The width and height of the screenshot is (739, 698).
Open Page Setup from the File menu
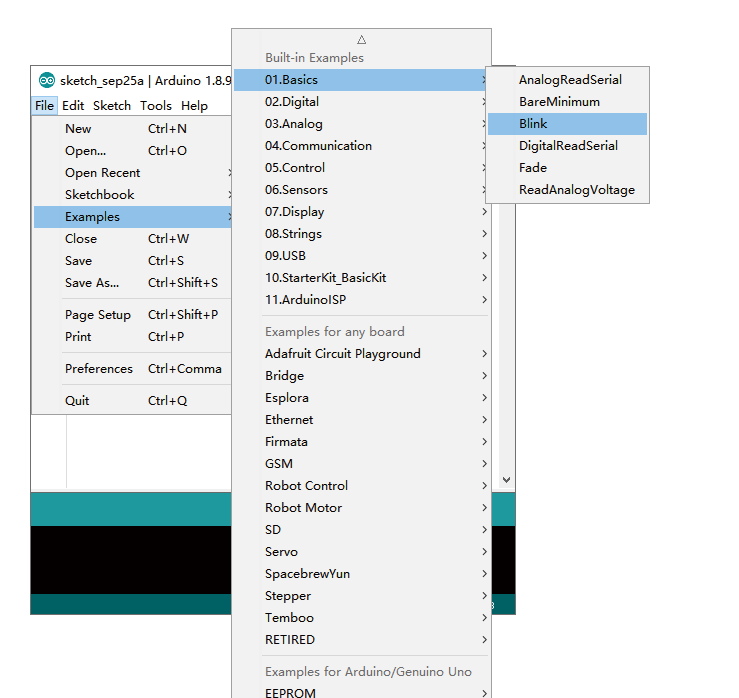coord(132,315)
